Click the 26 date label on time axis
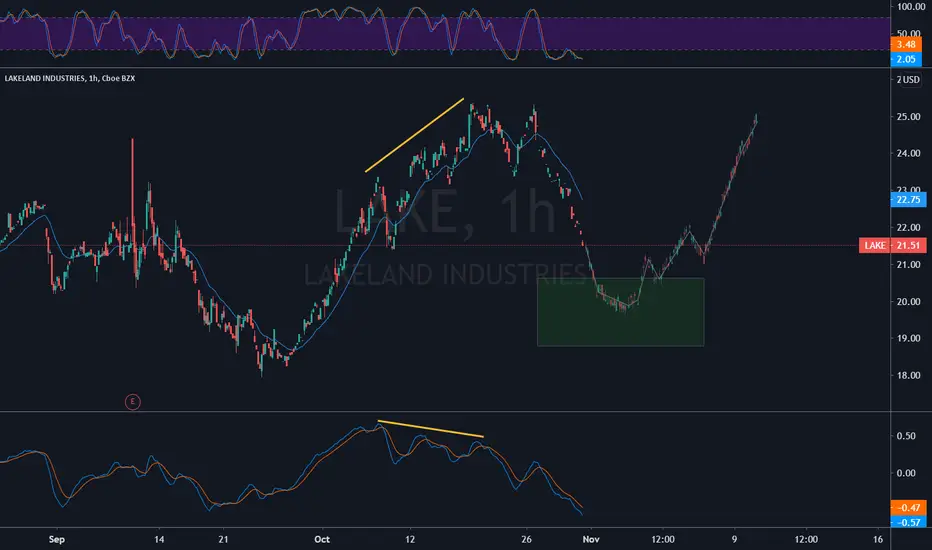Image resolution: width=932 pixels, height=550 pixels. (526, 539)
